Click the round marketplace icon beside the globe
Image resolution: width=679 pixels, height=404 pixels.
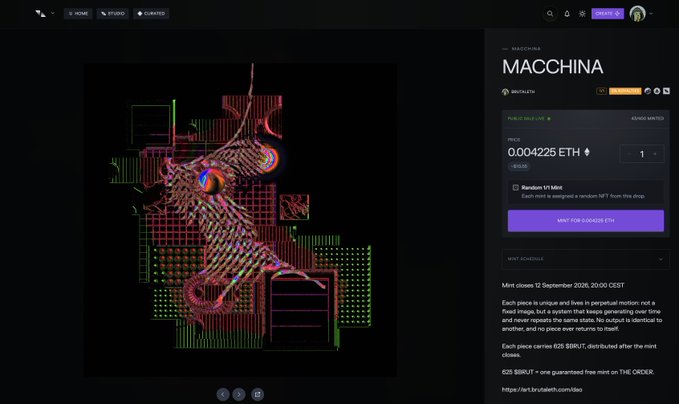click(x=657, y=91)
